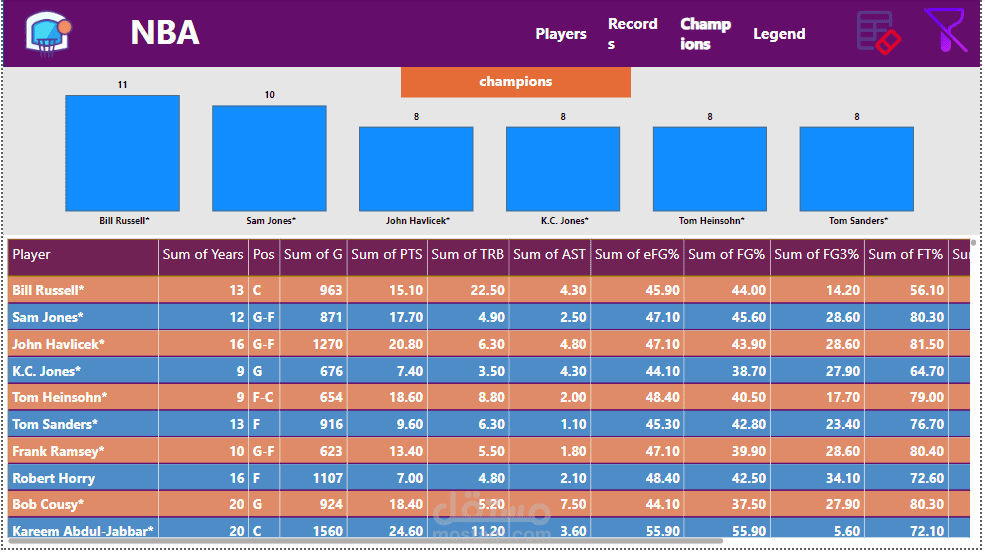This screenshot has width=985, height=556.
Task: Sort by the Sum of FG3% header
Action: (817, 256)
